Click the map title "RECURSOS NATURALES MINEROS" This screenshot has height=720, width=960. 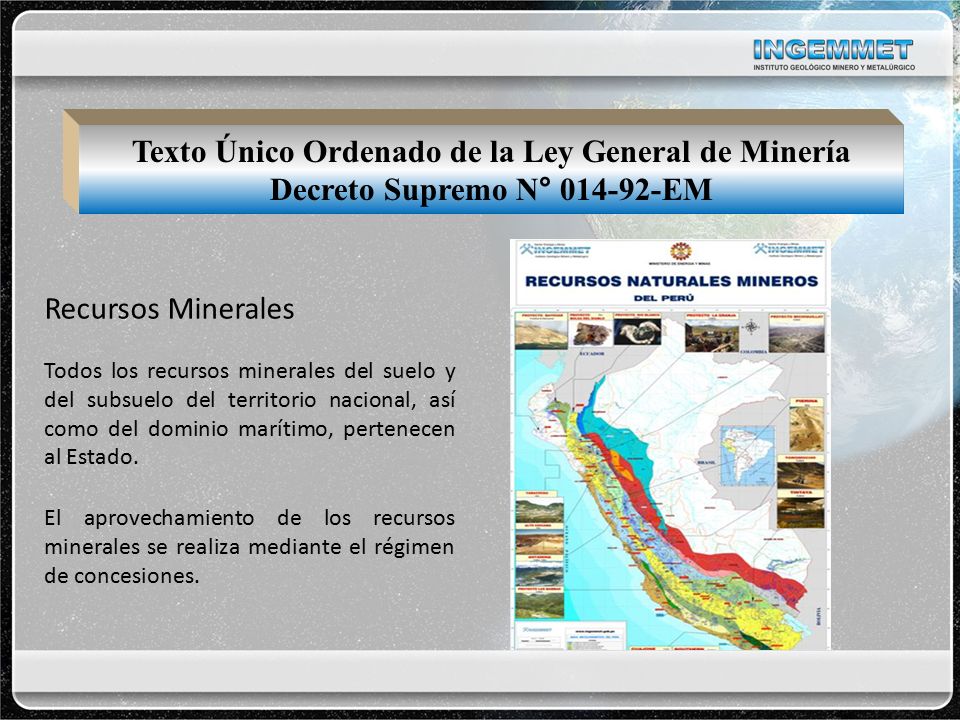coord(672,281)
